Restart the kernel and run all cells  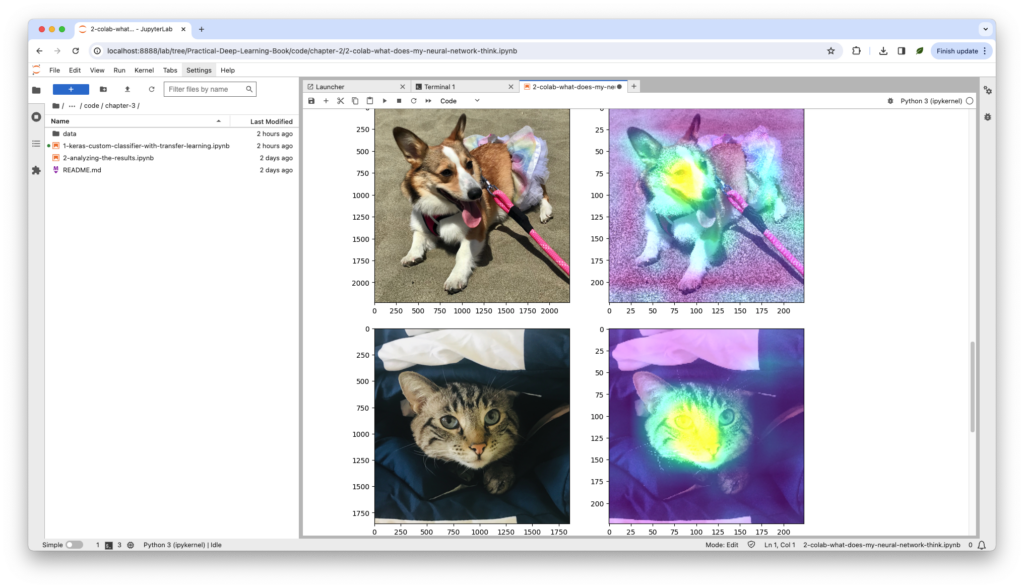428,101
